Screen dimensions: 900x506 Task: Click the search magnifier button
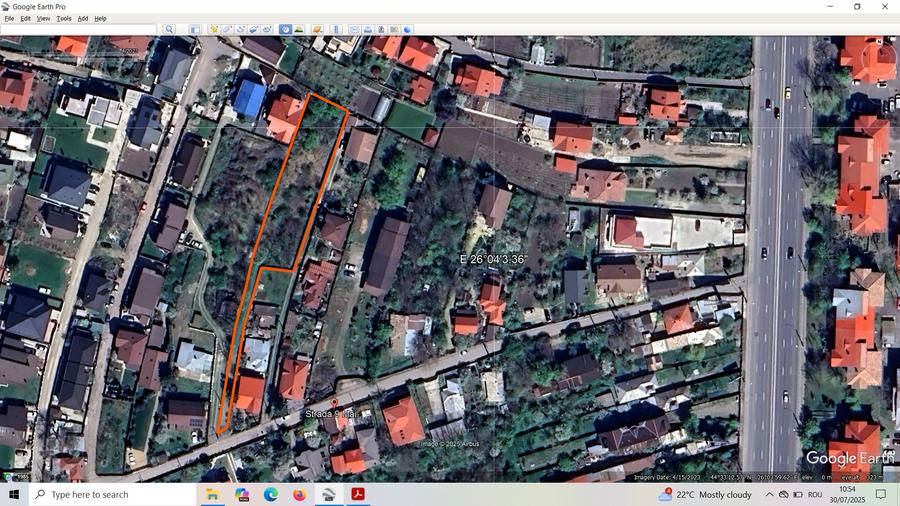coord(169,29)
